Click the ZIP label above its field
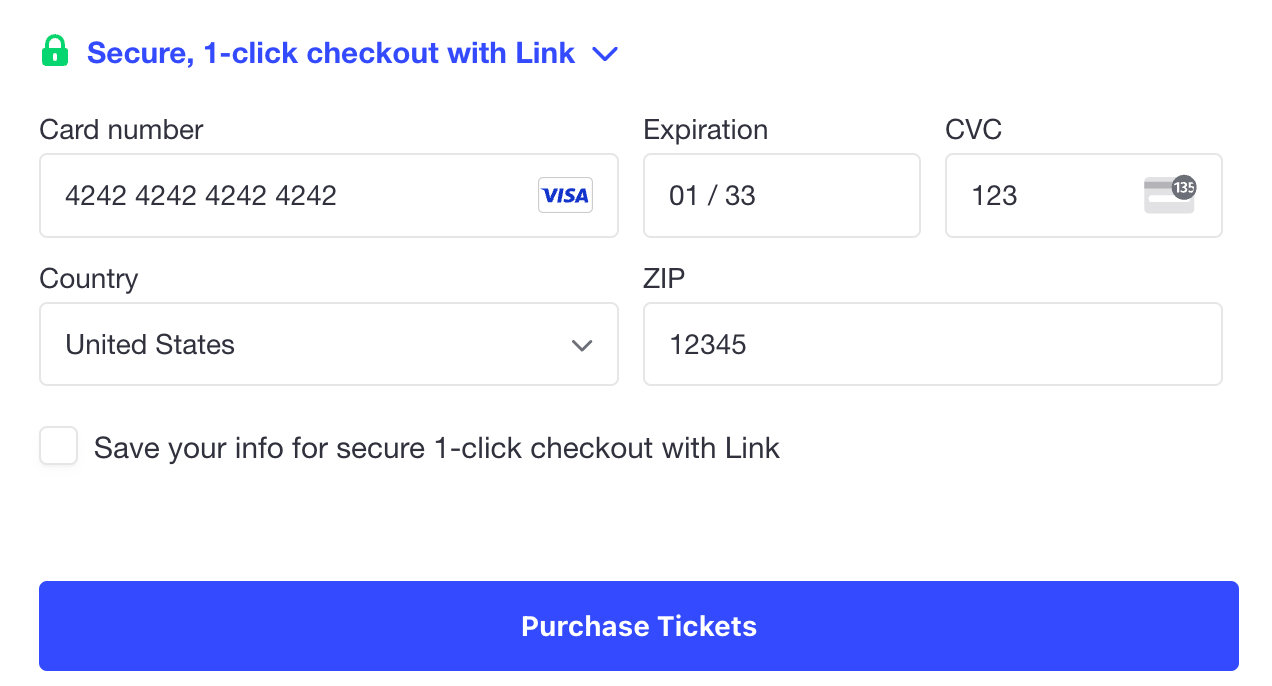Viewport: 1272px width, 686px height. (x=662, y=278)
